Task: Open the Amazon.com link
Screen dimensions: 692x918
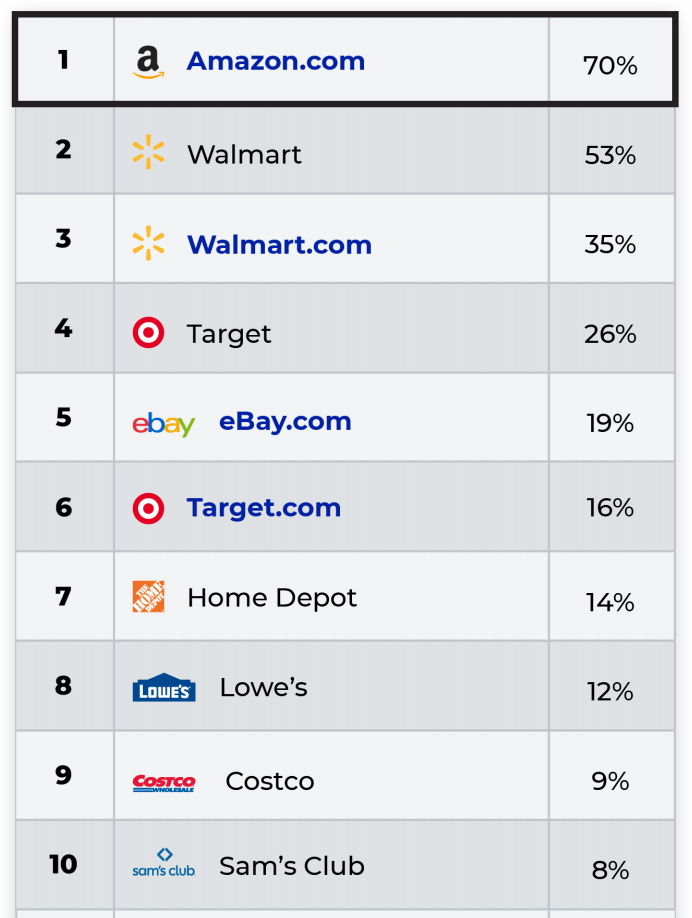Action: (x=275, y=61)
